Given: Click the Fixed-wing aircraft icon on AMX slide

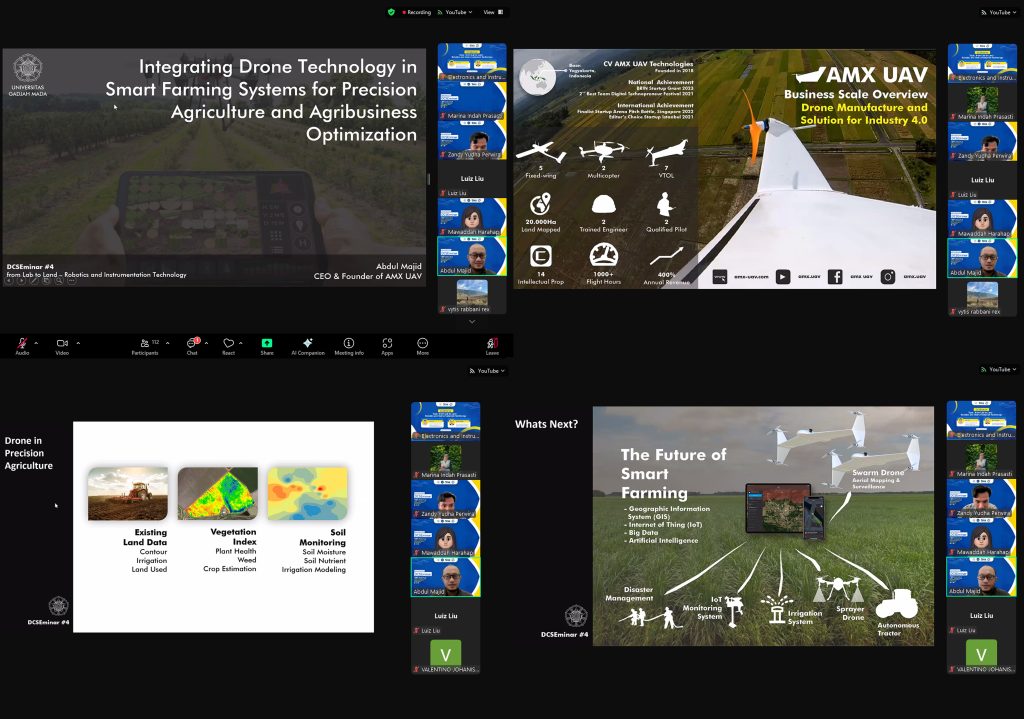Looking at the screenshot, I should (541, 152).
